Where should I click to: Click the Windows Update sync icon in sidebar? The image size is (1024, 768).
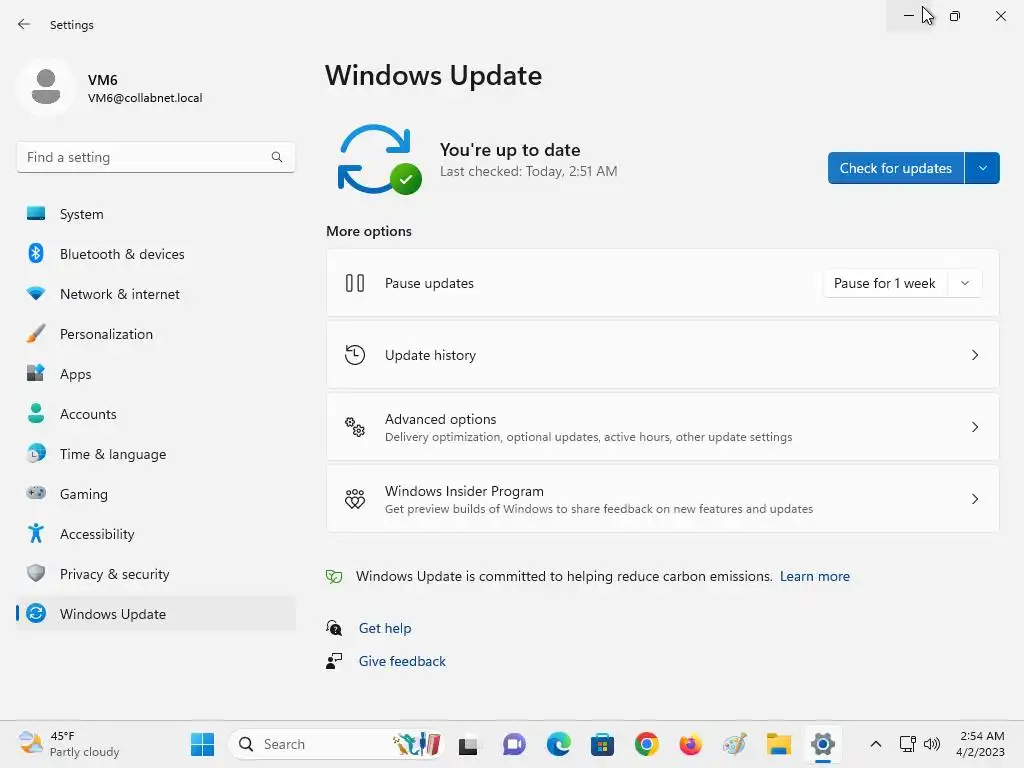(x=36, y=613)
